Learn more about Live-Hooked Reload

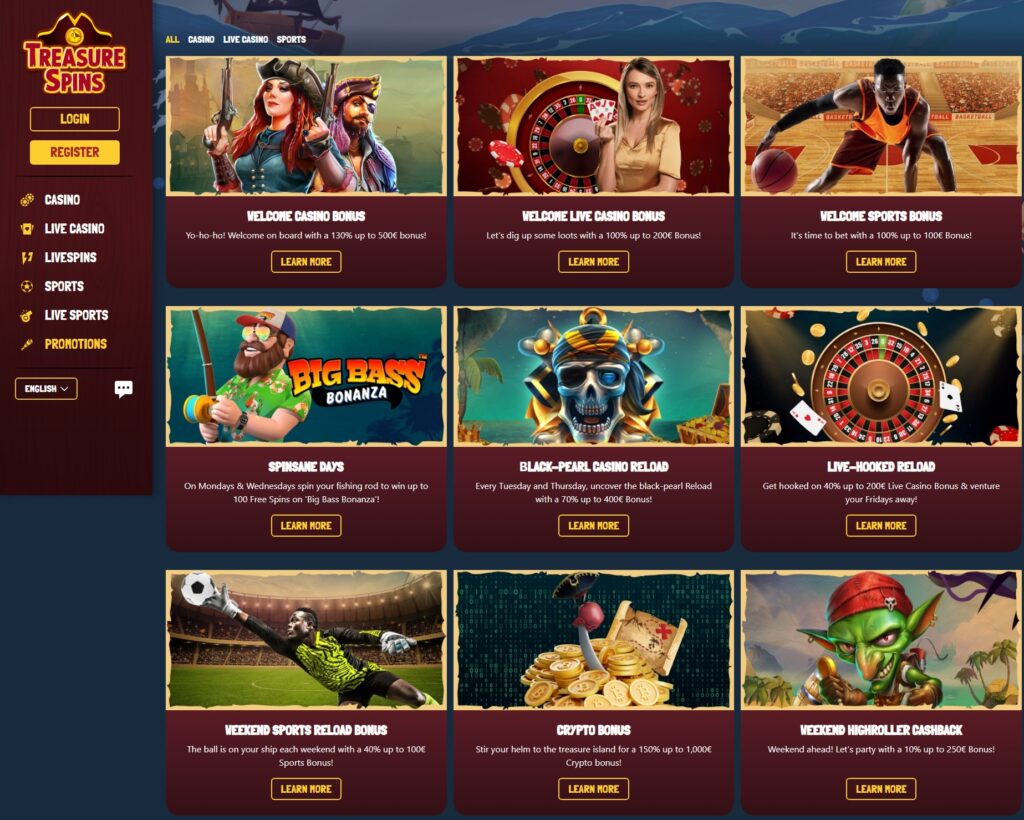[881, 526]
